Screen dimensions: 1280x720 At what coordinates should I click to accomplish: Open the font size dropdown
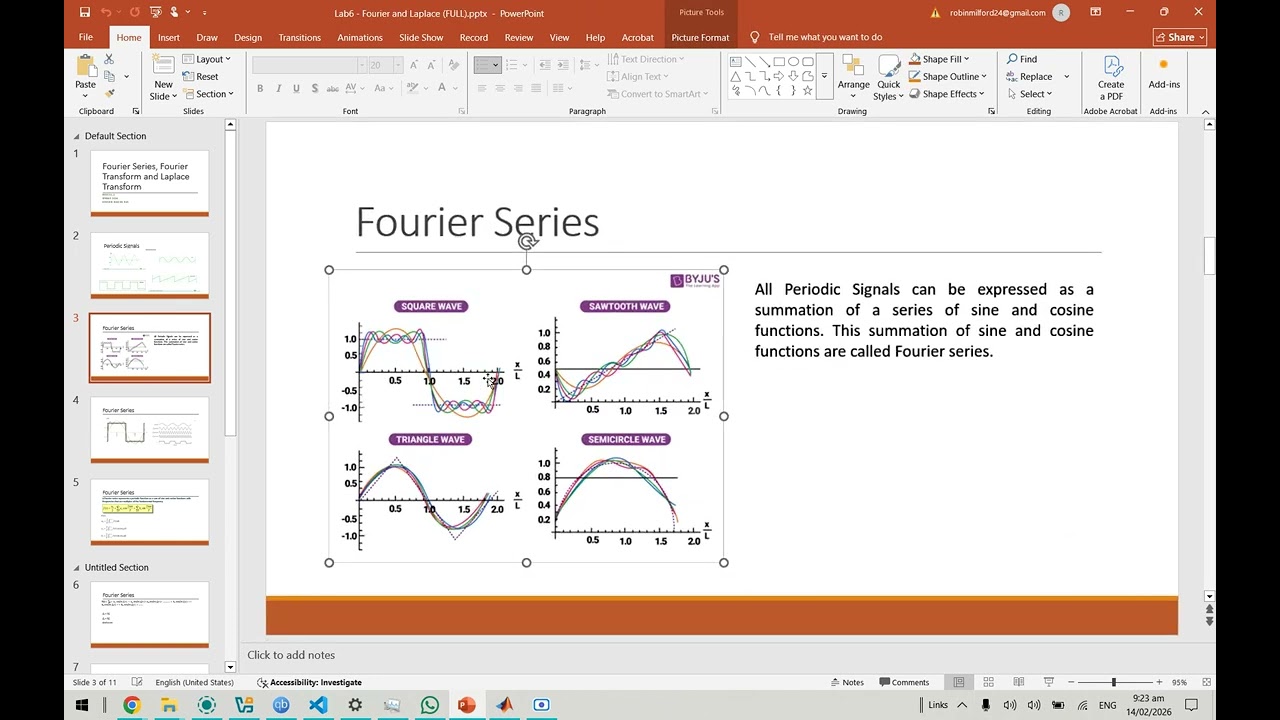397,64
